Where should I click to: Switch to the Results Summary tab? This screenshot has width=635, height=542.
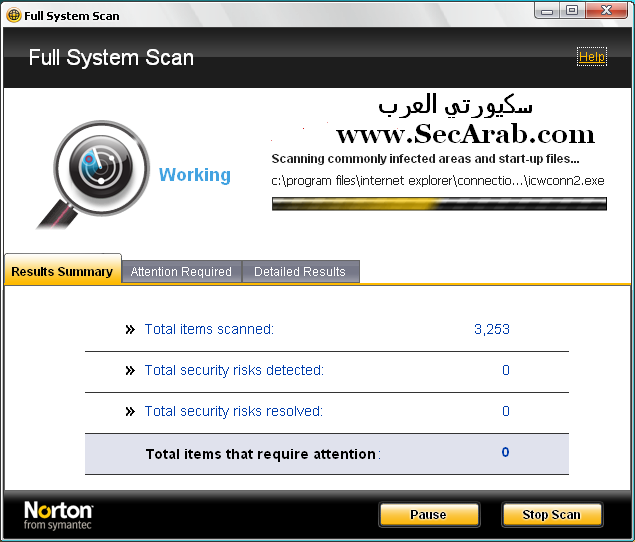[62, 271]
